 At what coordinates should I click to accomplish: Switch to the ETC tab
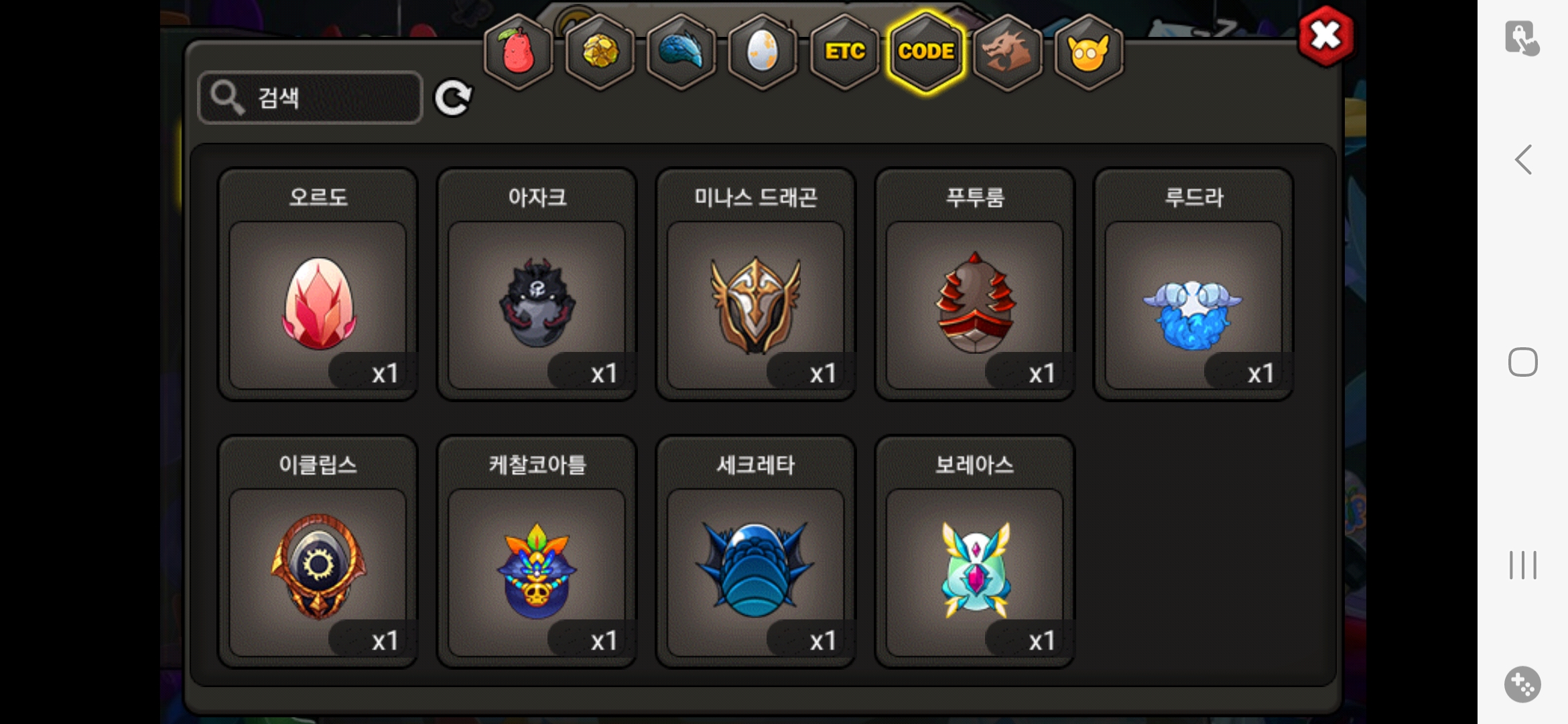(844, 52)
